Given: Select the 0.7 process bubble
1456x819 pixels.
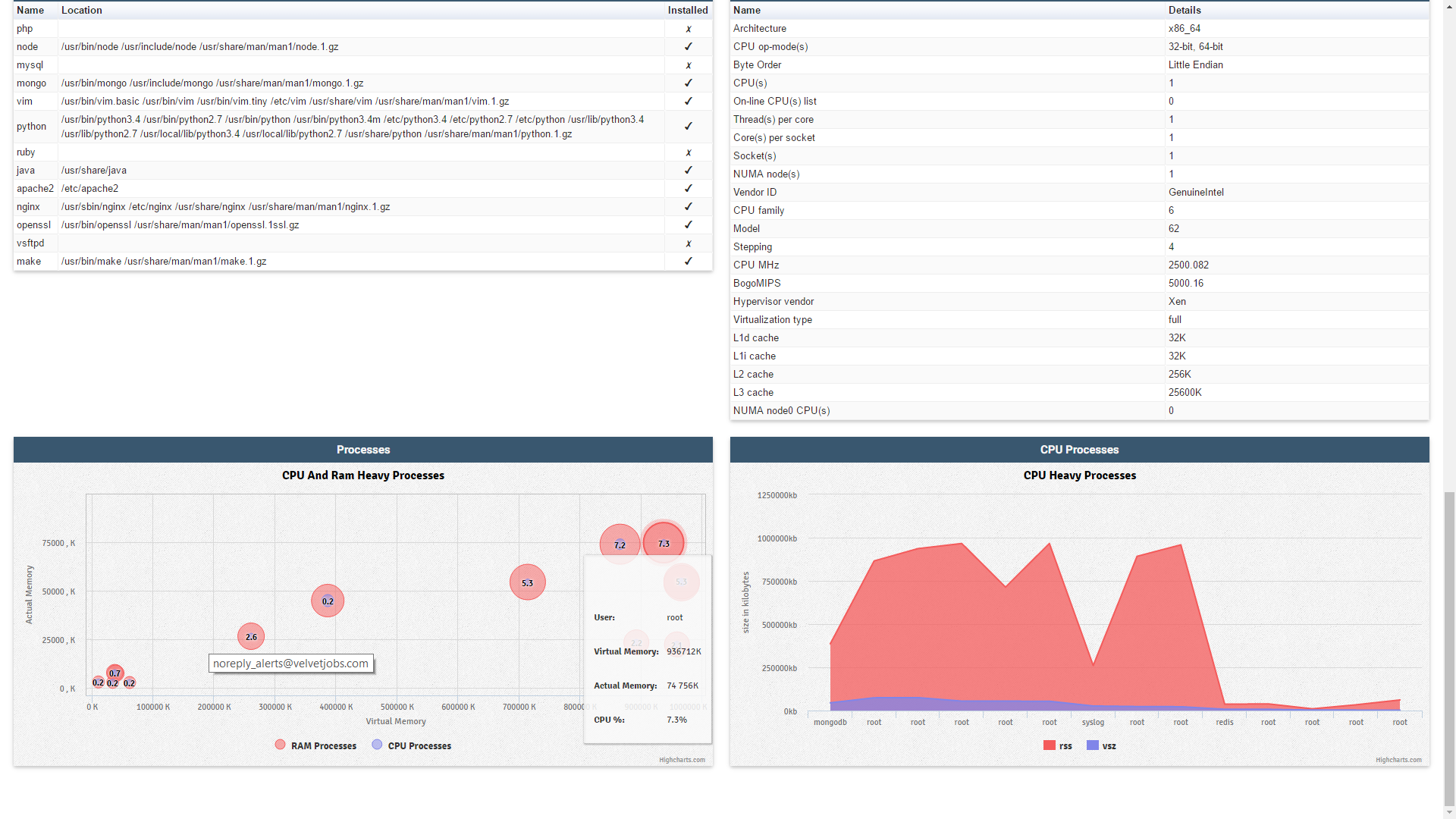Looking at the screenshot, I should click(115, 673).
